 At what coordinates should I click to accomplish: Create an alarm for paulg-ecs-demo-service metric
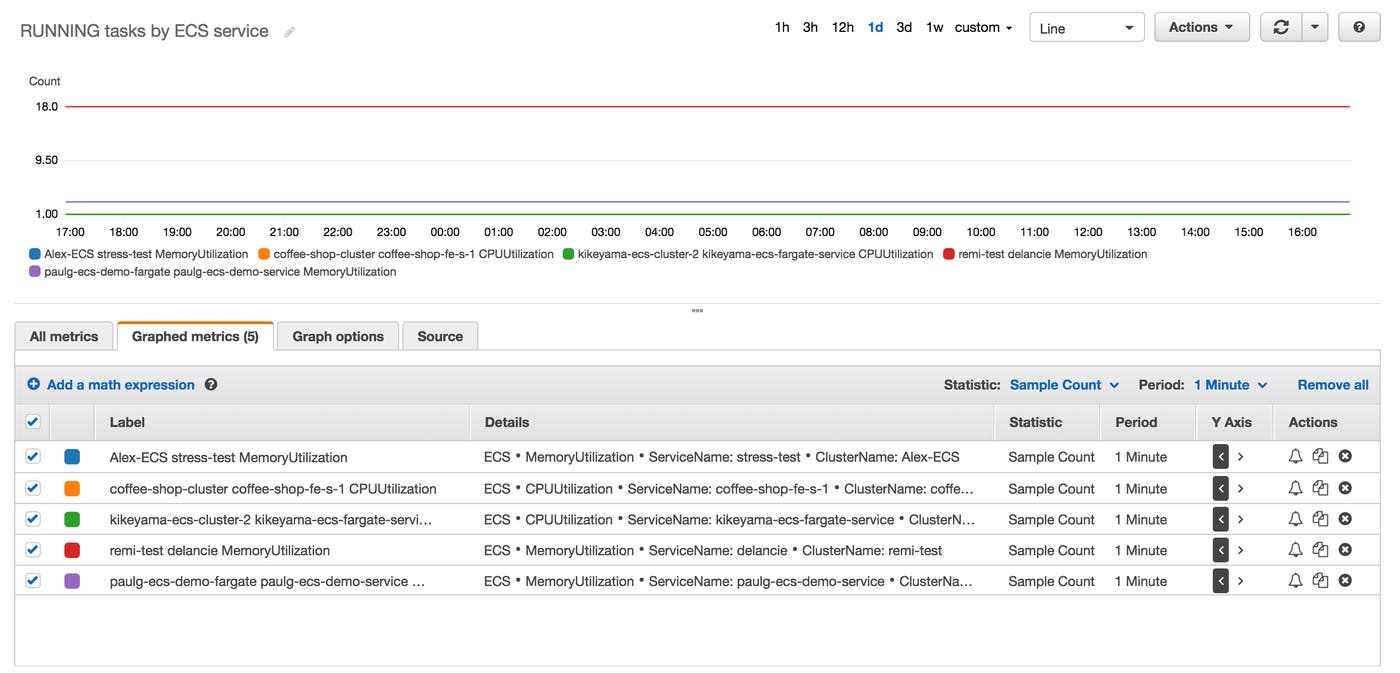[x=1295, y=580]
